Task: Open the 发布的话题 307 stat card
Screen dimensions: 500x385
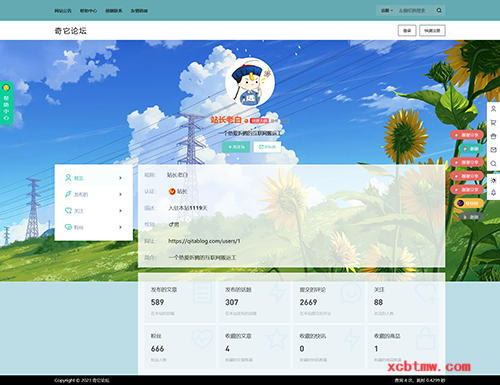Action: (x=254, y=301)
